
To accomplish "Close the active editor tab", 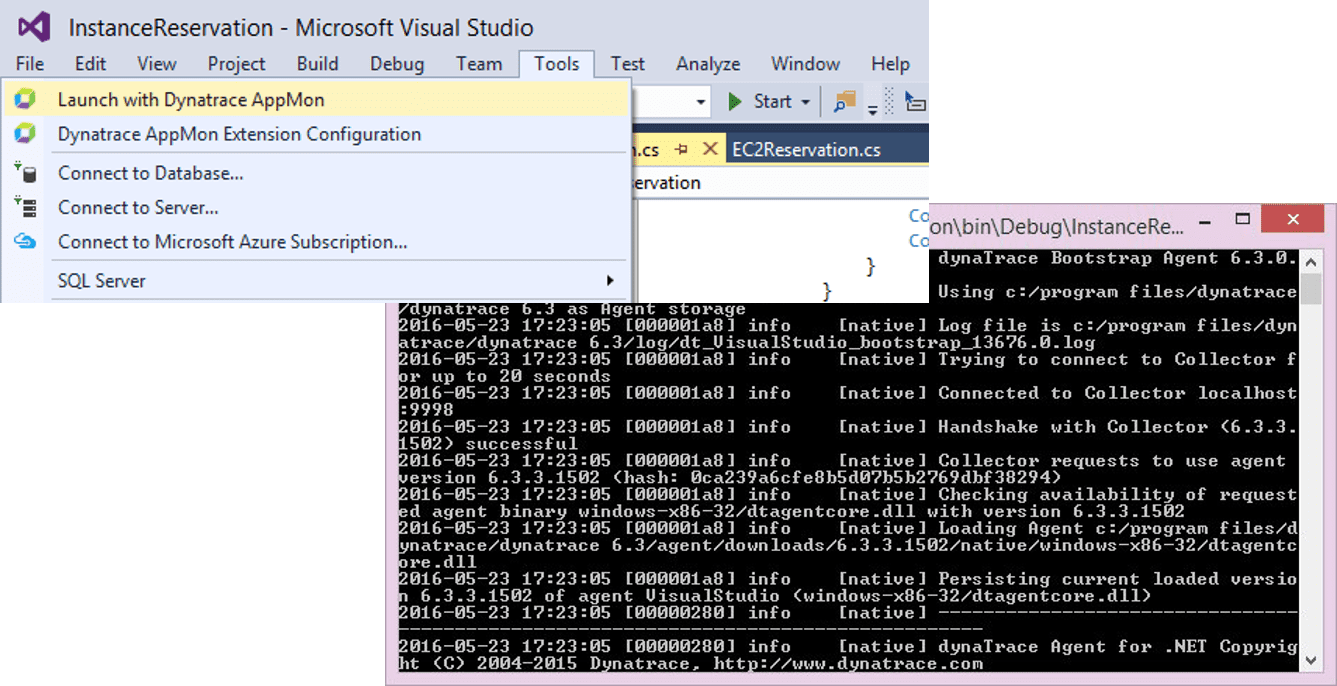I will (710, 149).
